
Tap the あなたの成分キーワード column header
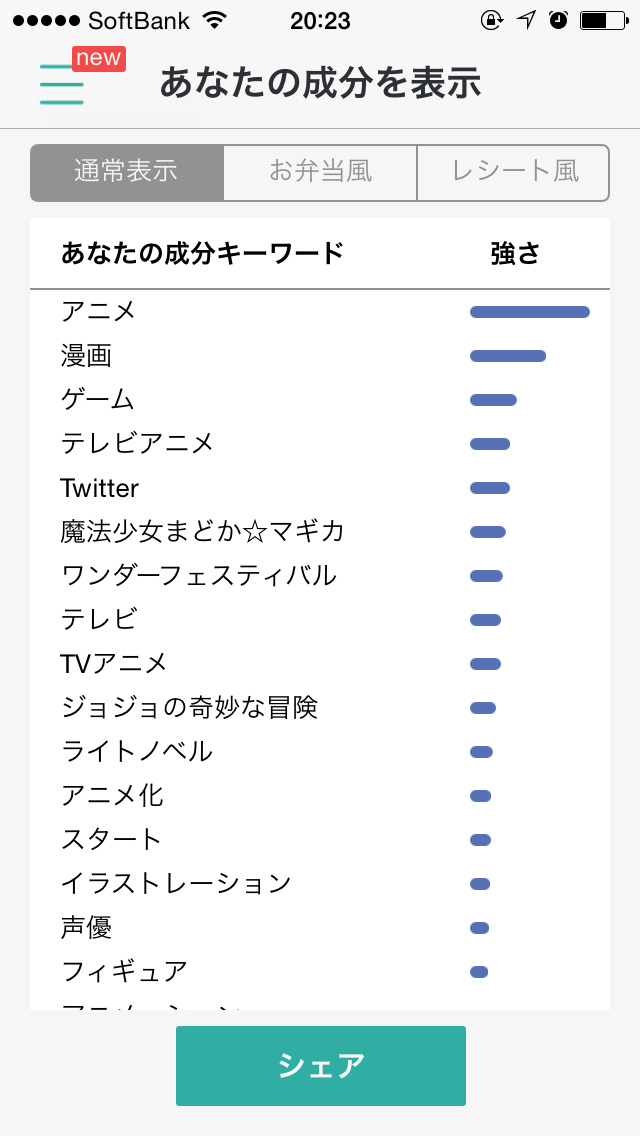point(202,253)
